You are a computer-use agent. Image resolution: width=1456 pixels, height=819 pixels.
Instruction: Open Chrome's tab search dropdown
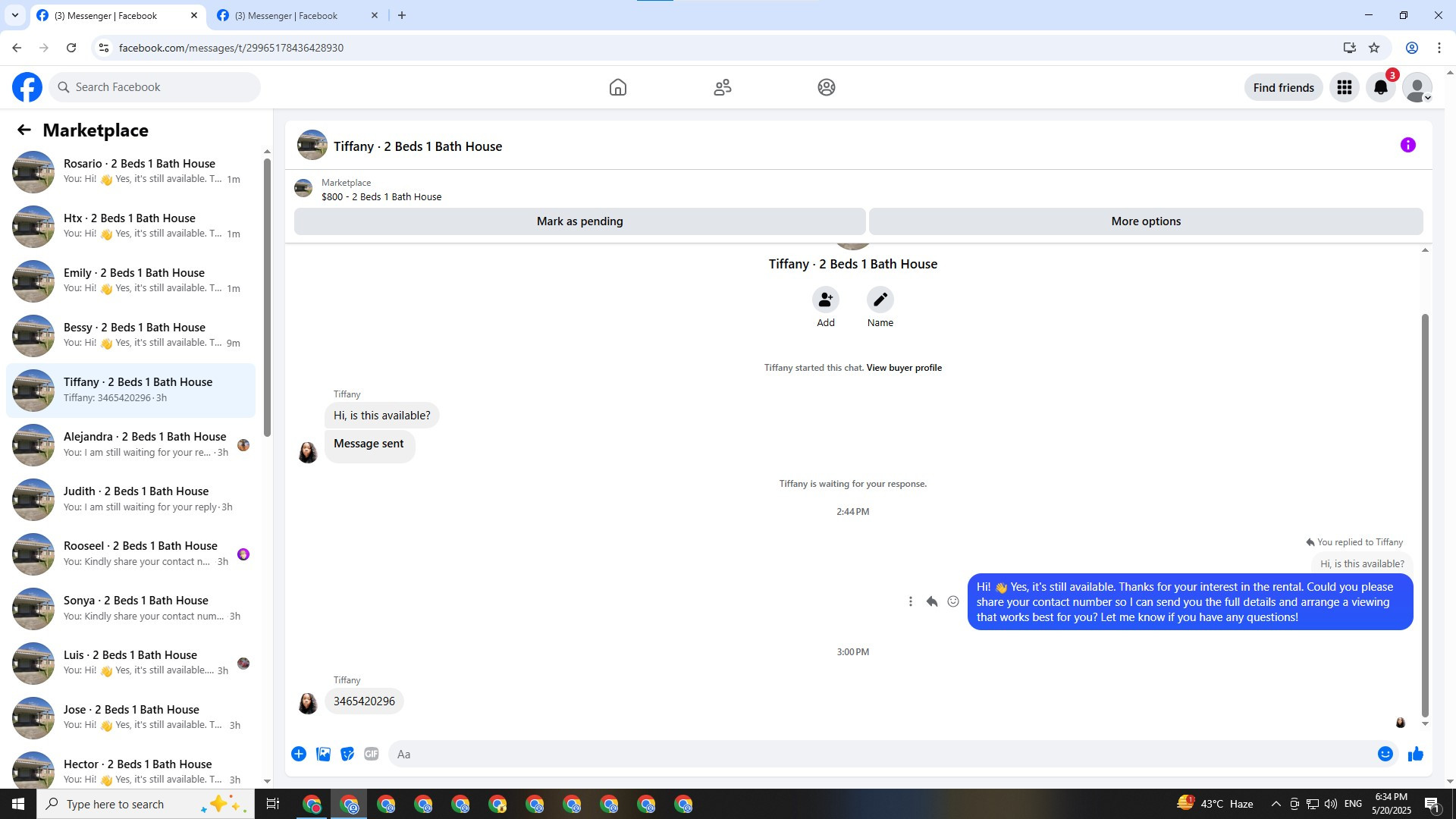coord(14,15)
